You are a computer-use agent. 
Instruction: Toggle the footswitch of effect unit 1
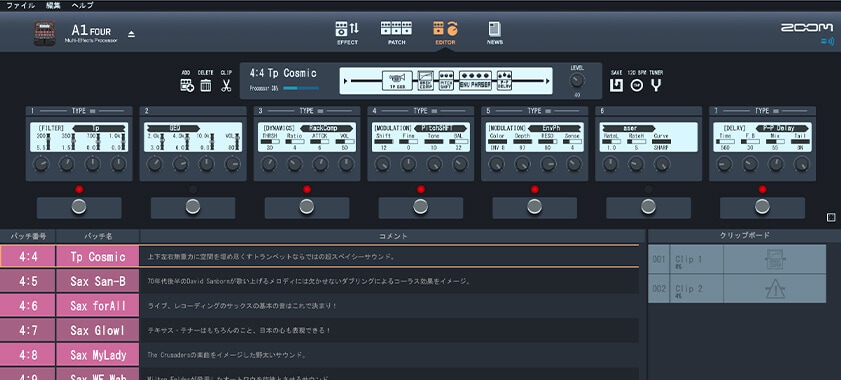[x=79, y=207]
